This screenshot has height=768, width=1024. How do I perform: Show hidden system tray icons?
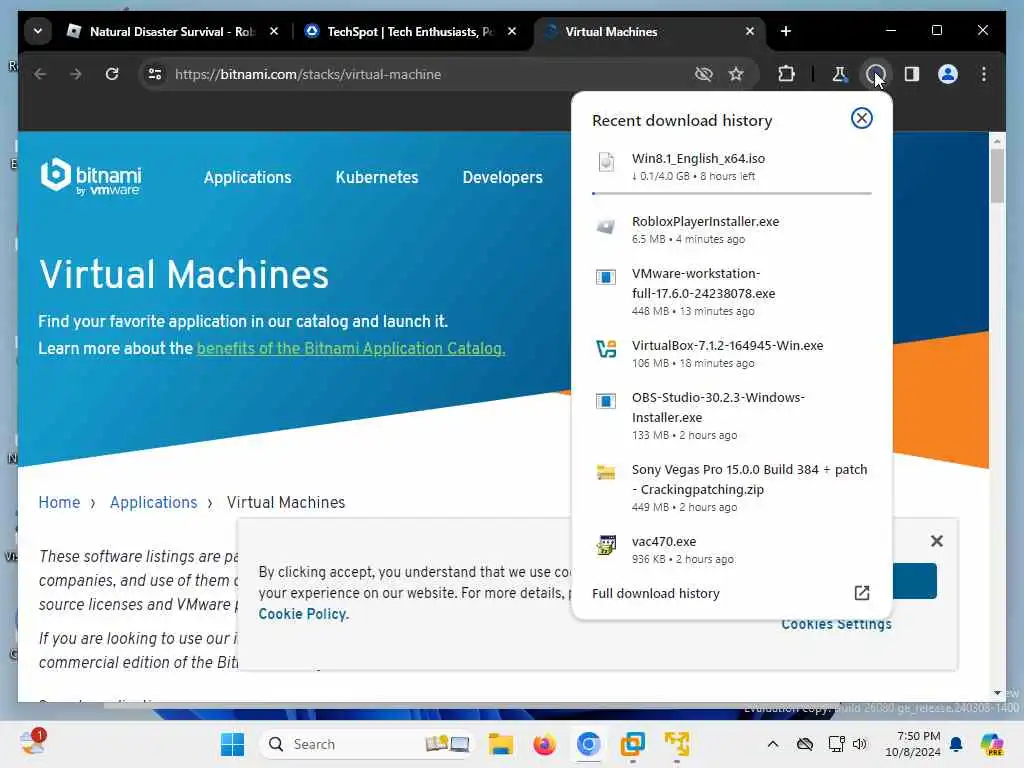point(773,744)
